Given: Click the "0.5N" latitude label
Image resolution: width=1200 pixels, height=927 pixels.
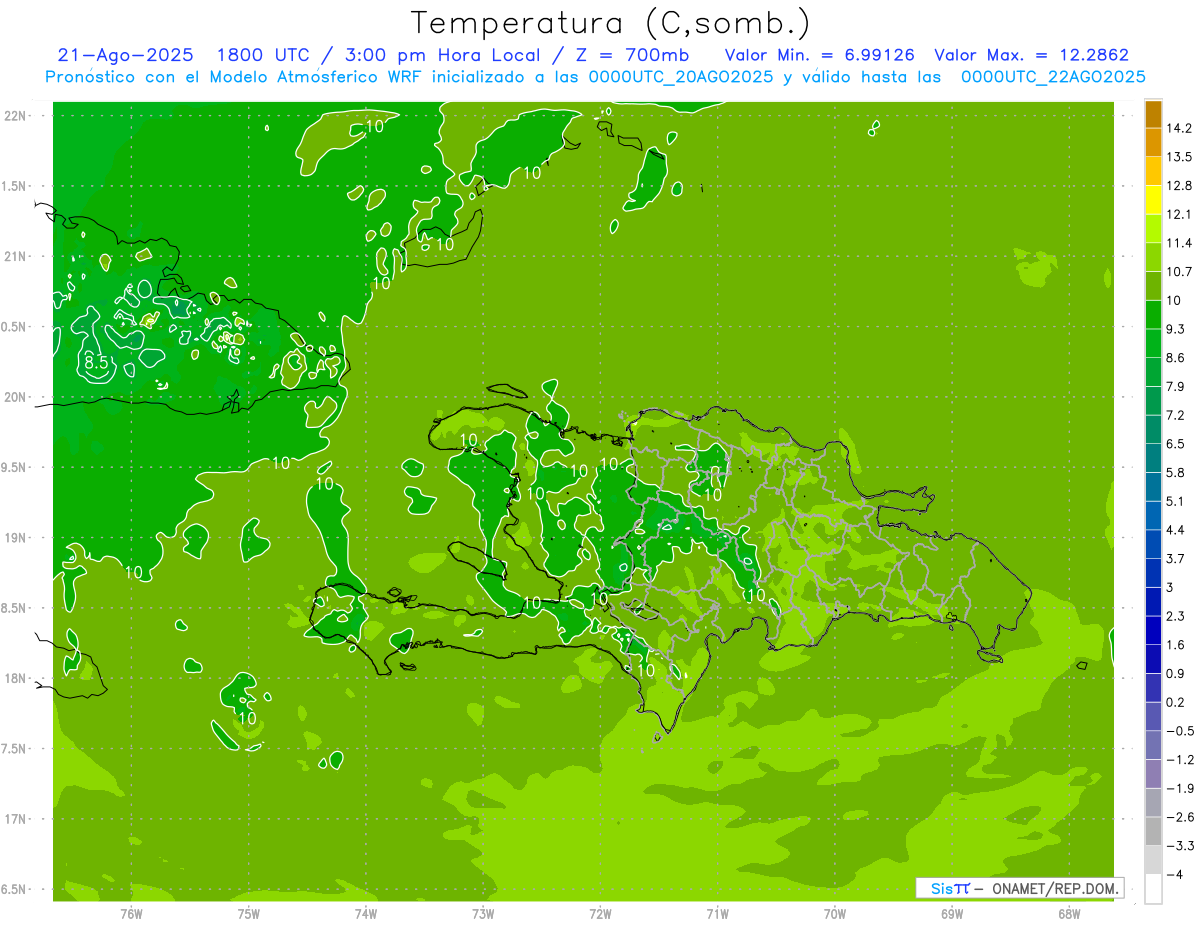Looking at the screenshot, I should 15,327.
